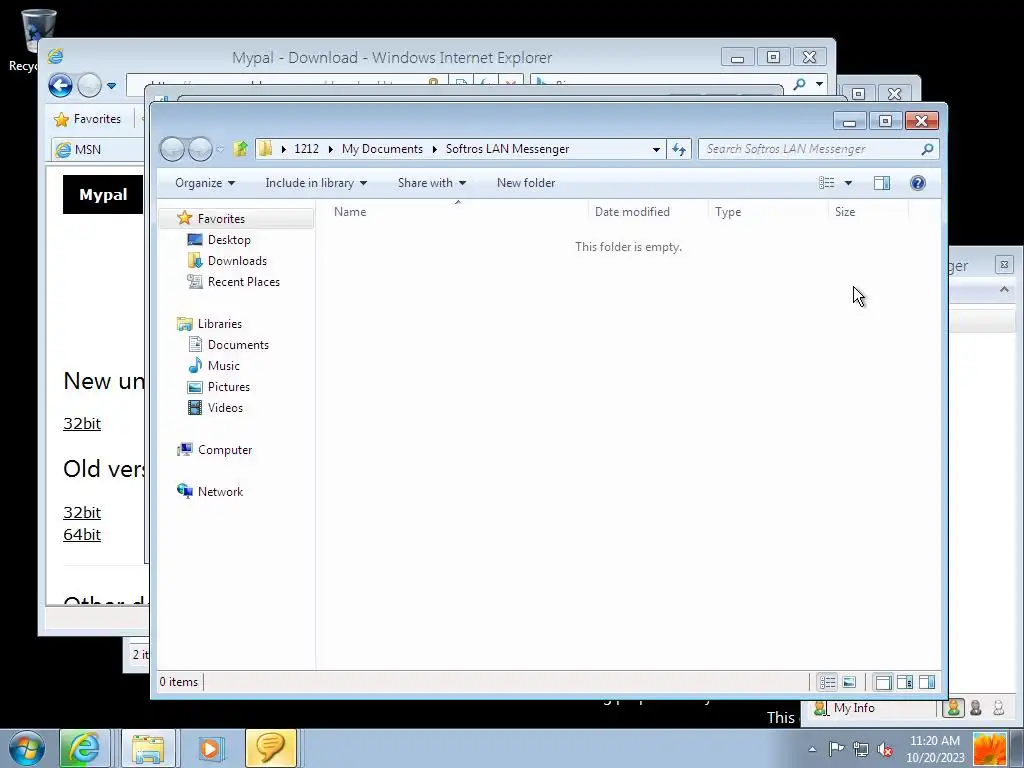
Task: Sort by the Date modified column header
Action: click(x=648, y=212)
